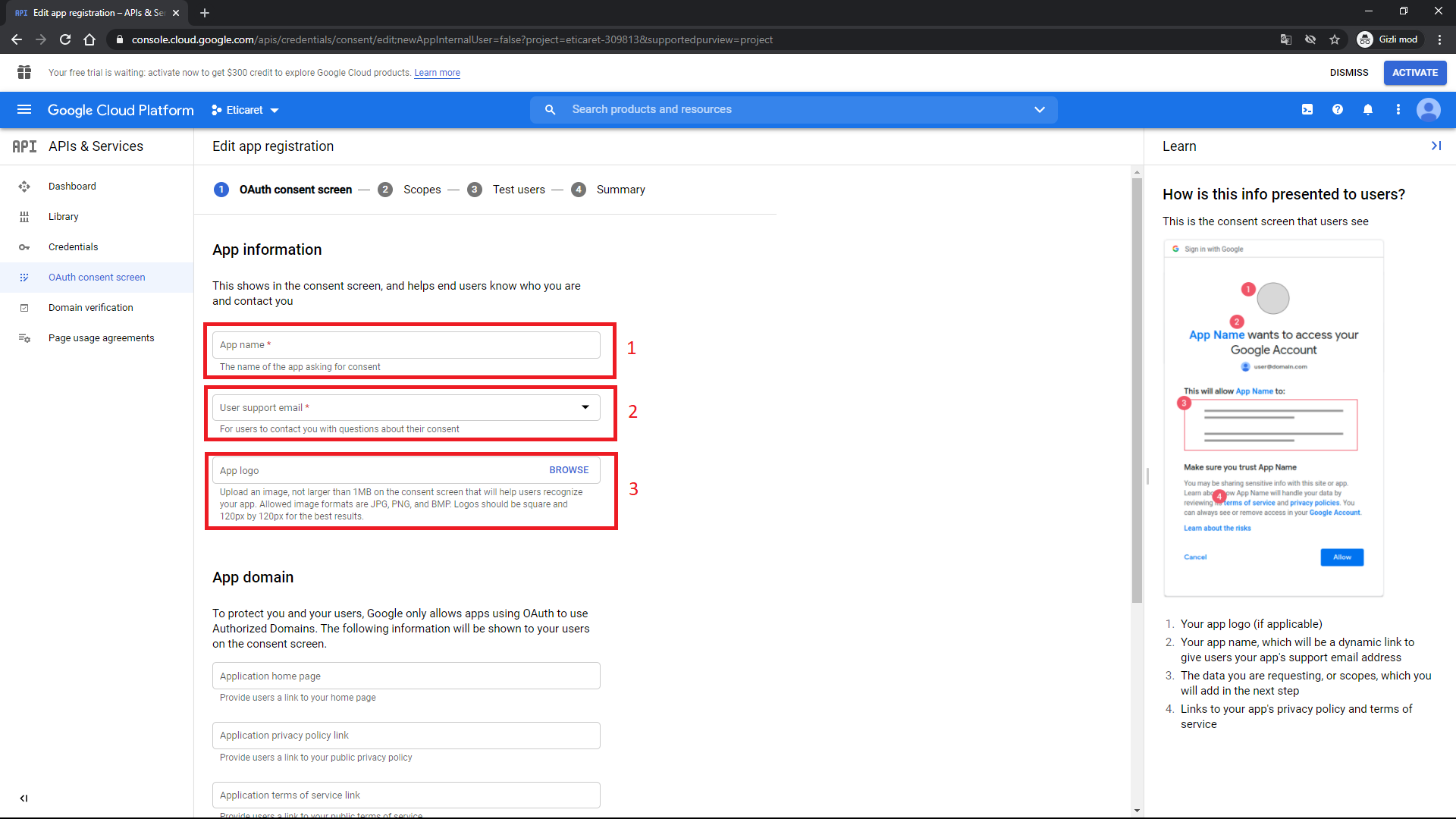The image size is (1456, 819).
Task: Dismiss the free trial banner
Action: (x=1349, y=73)
